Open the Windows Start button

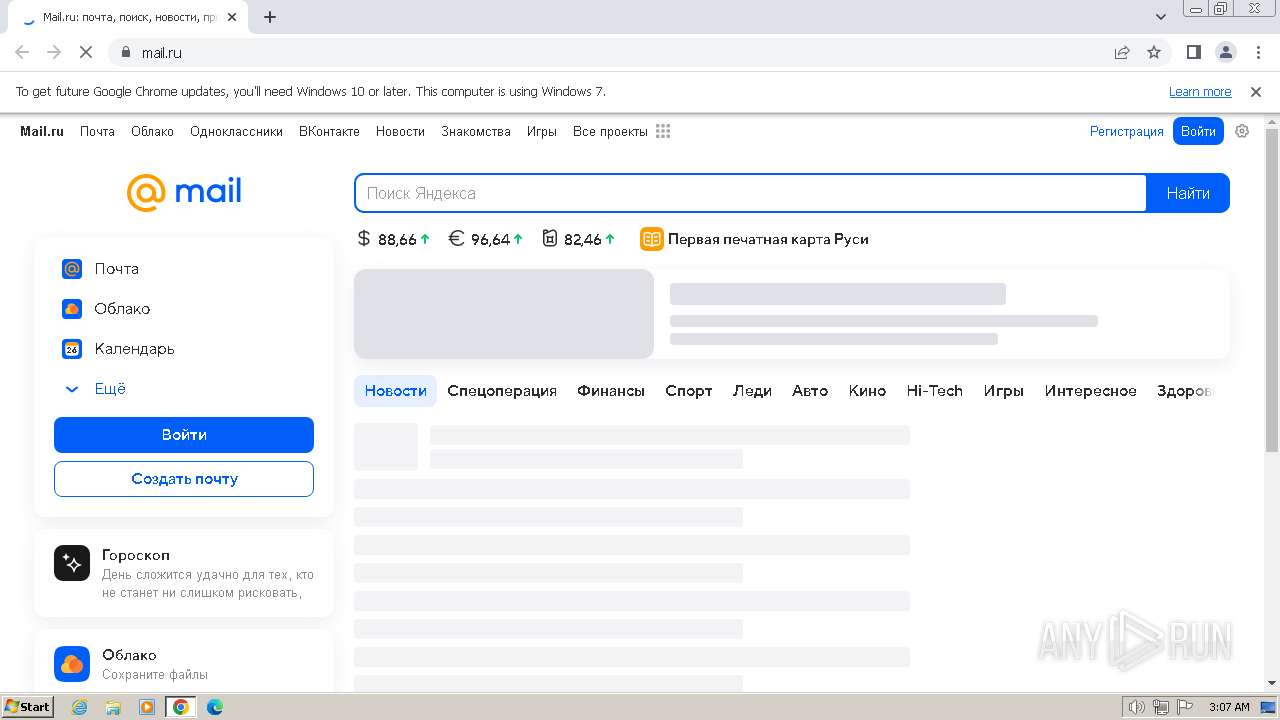28,707
